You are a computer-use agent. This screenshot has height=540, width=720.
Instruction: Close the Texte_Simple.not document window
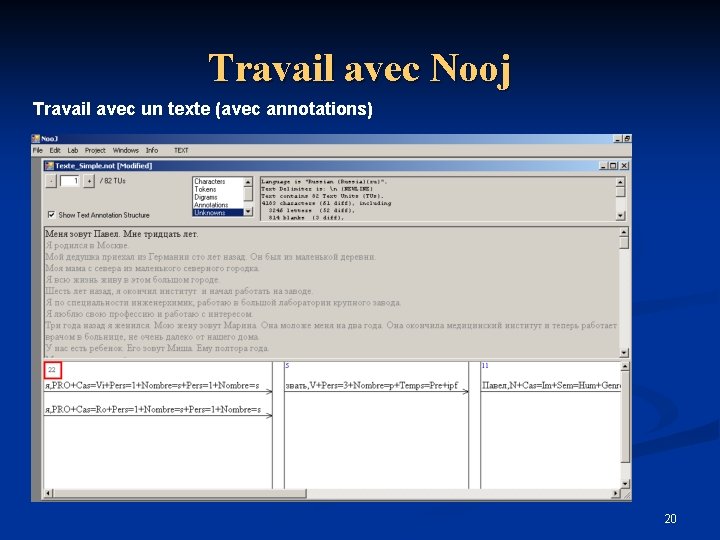[x=624, y=166]
